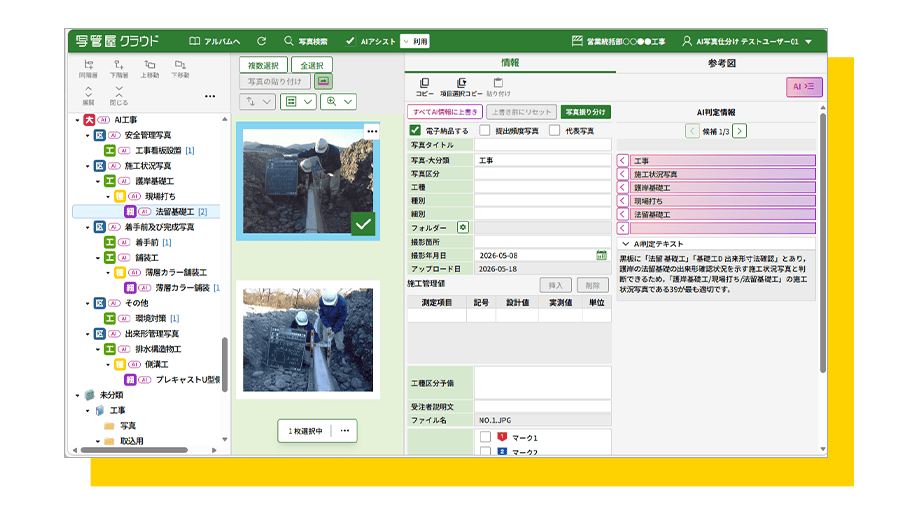The image size is (916, 515).
Task: Toggle the AIアシスト checkbox in header
Action: 350,41
